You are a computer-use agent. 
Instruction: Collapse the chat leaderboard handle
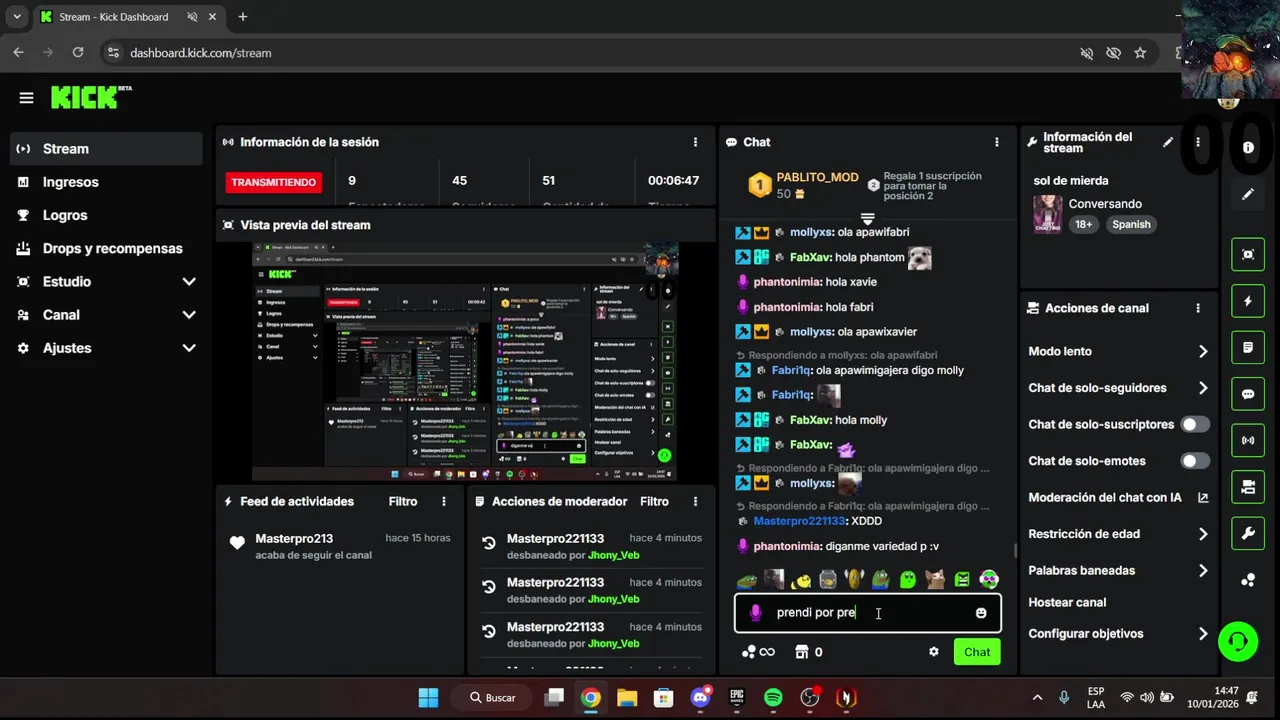(868, 218)
